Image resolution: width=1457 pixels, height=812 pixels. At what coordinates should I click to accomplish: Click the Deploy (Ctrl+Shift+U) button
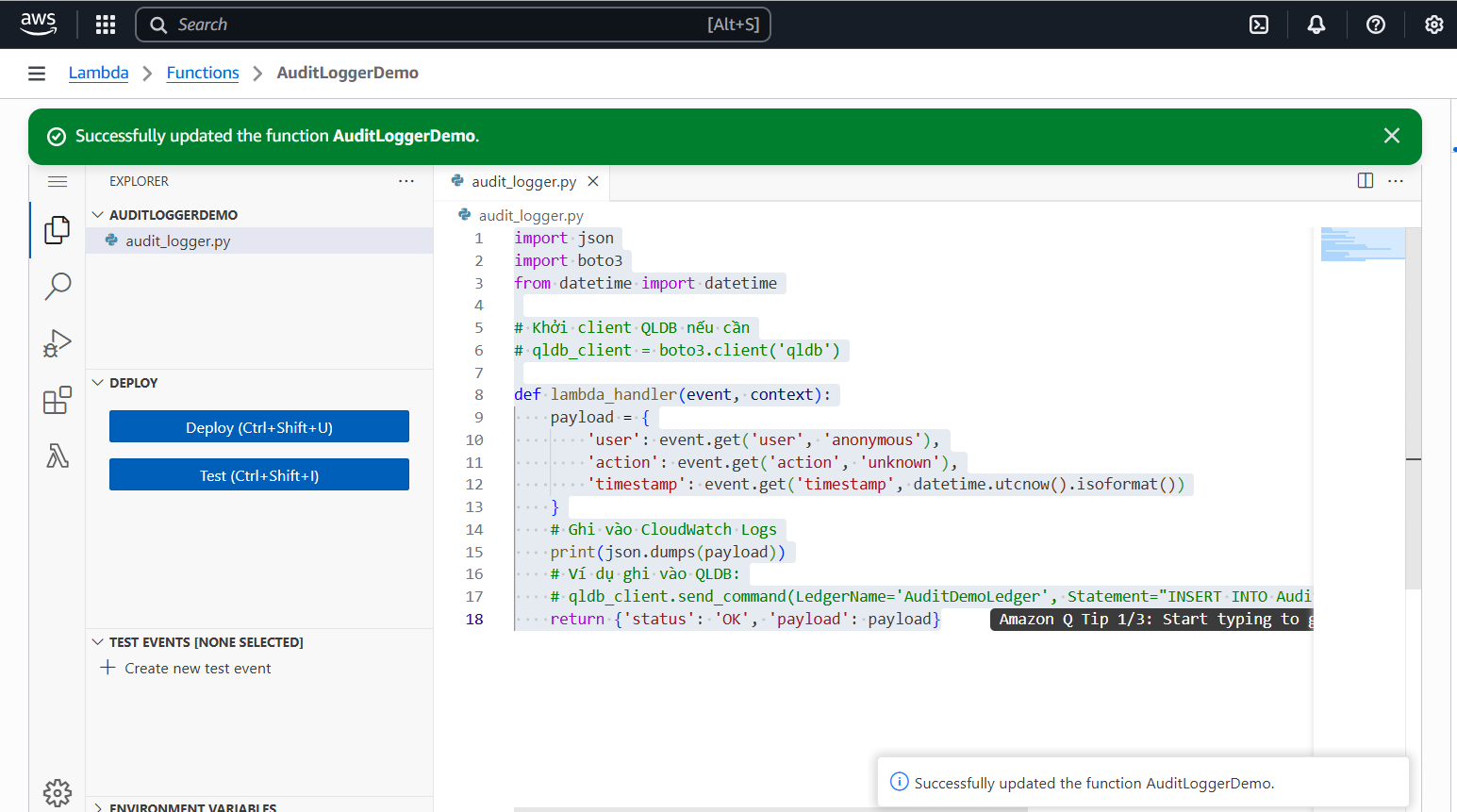259,426
